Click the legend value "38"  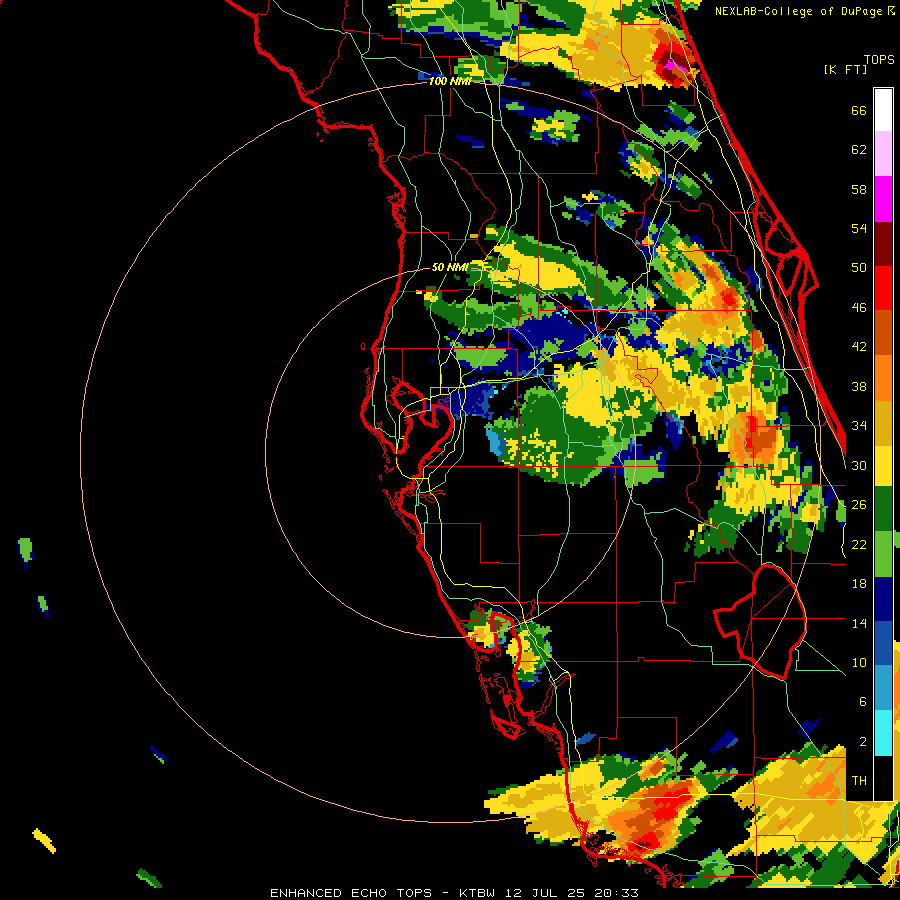tap(859, 387)
